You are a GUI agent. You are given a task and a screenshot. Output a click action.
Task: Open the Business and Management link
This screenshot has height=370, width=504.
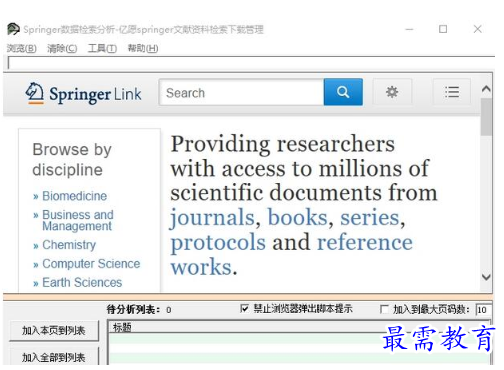78,220
